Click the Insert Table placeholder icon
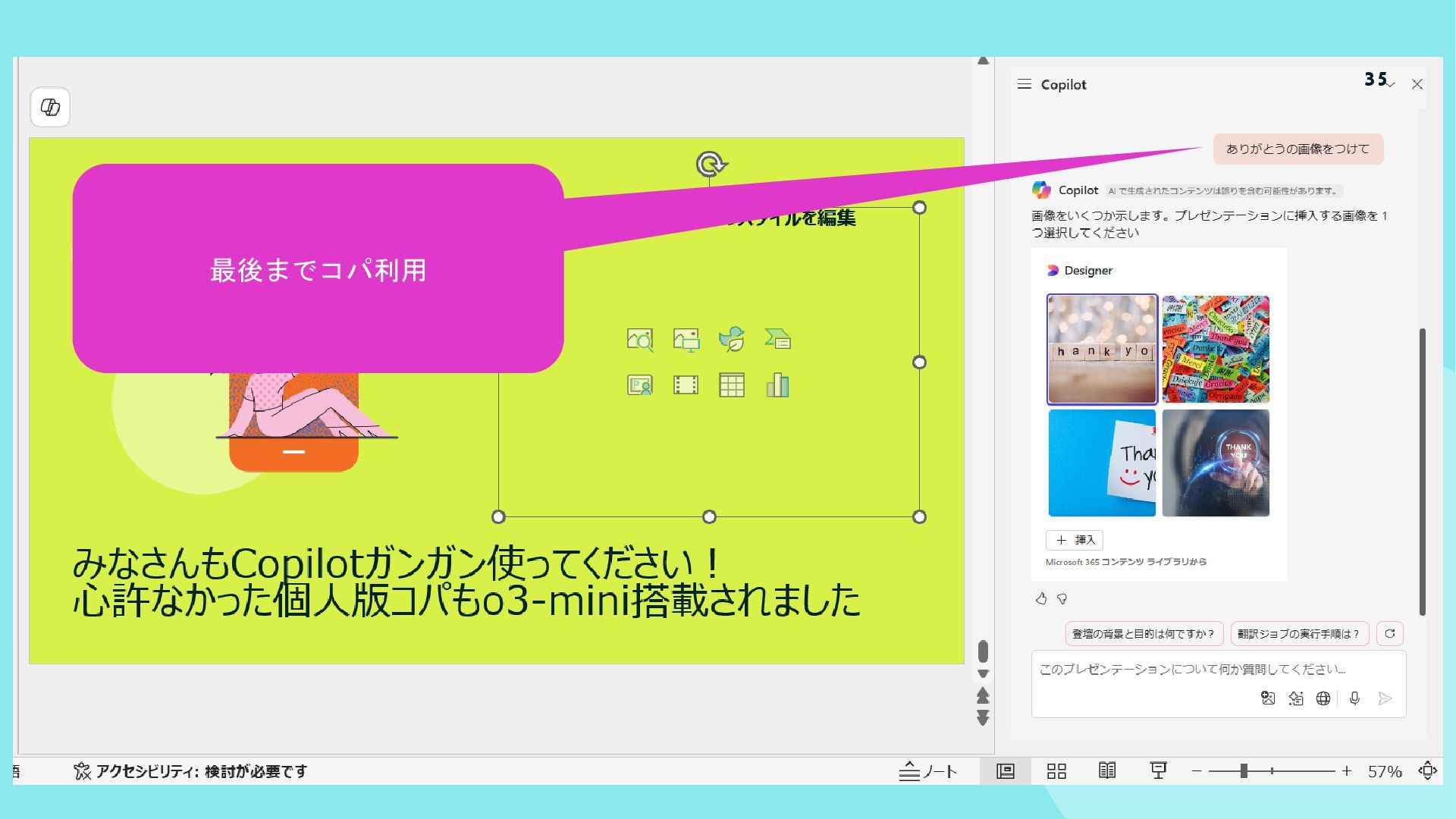 click(x=732, y=385)
